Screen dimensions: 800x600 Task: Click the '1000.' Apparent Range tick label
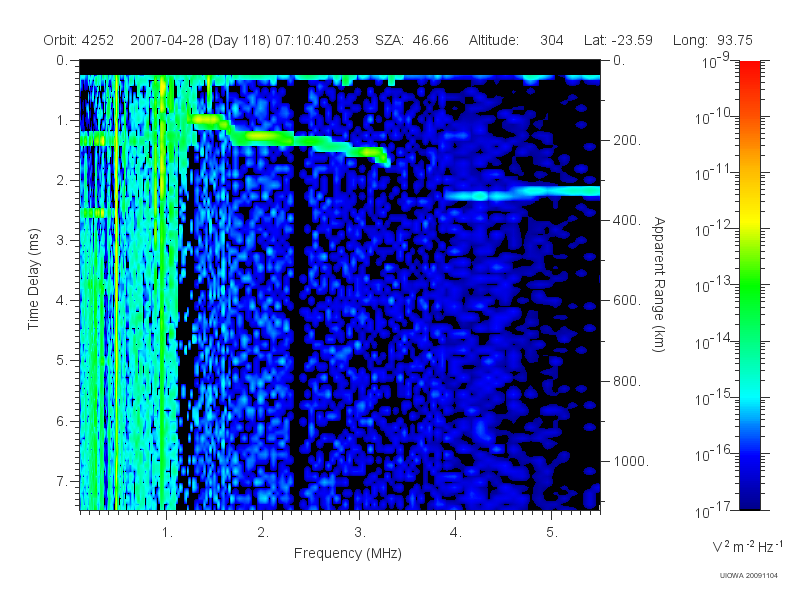(631, 461)
